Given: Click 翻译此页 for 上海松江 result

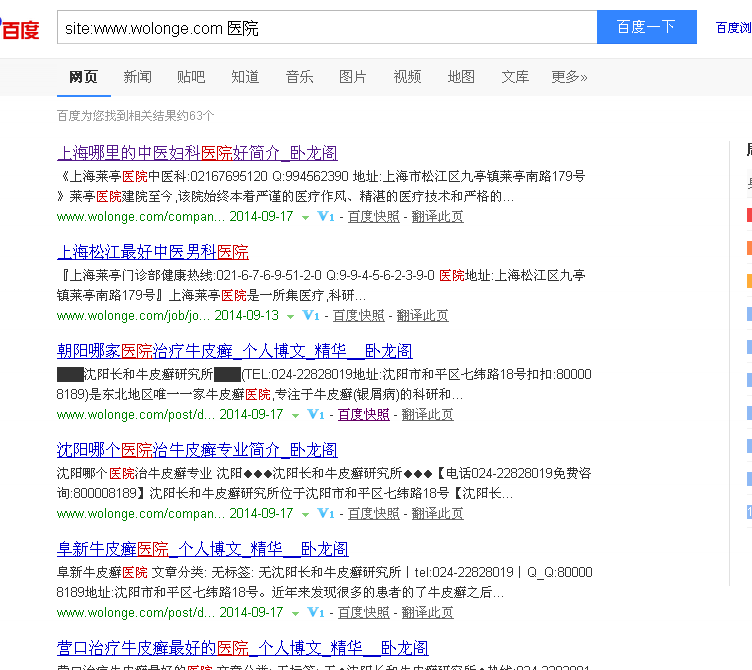Looking at the screenshot, I should [x=423, y=316].
